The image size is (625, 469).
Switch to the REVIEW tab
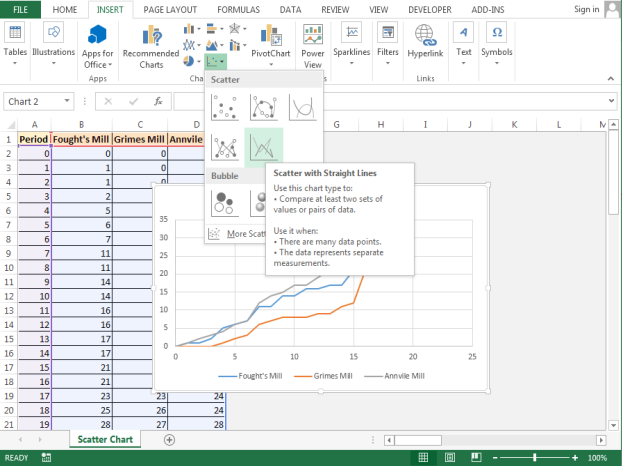click(335, 10)
